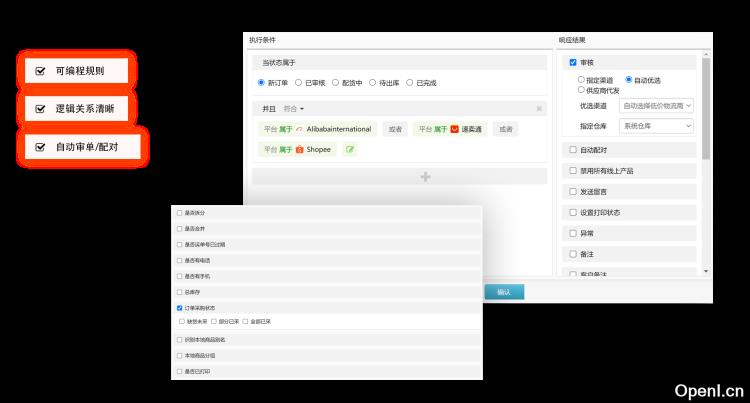The height and width of the screenshot is (403, 750).
Task: Choose the 供应商代发 radio option
Action: [581, 90]
